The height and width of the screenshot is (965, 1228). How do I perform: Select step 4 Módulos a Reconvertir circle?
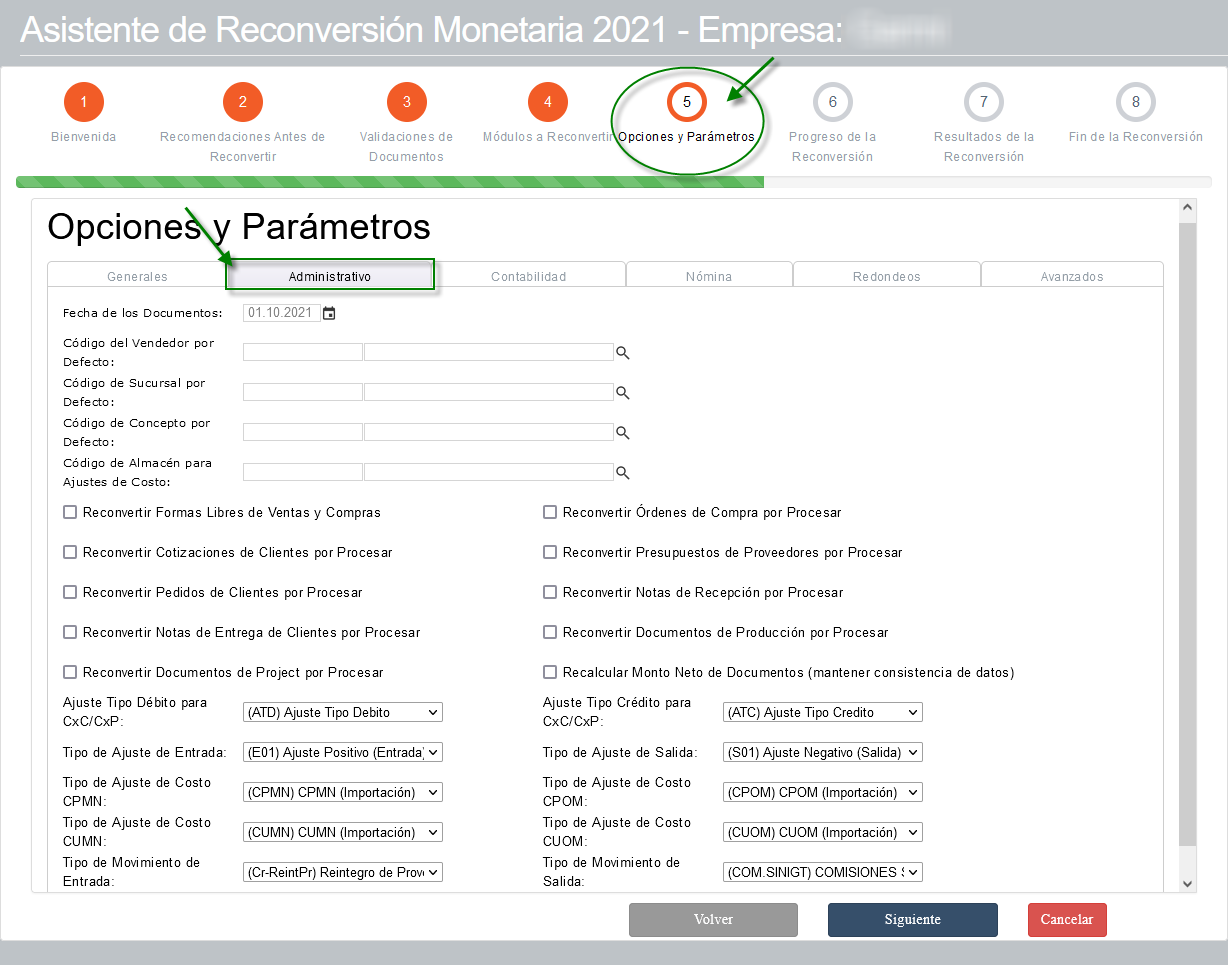coord(548,102)
